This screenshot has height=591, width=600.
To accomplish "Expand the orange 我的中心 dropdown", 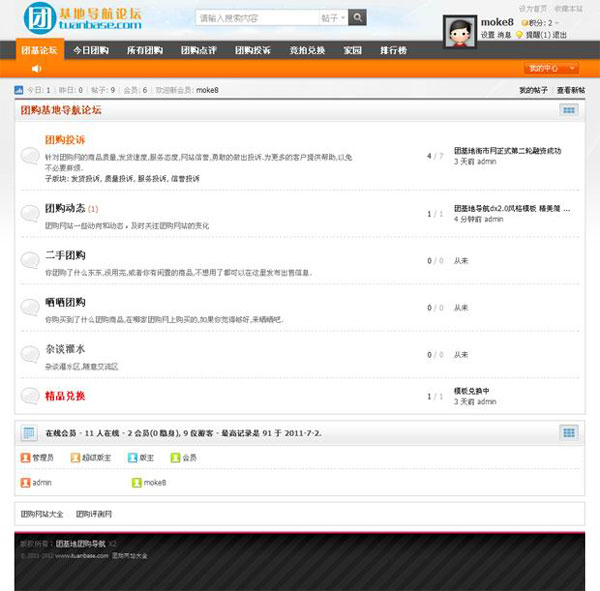I will 552,68.
